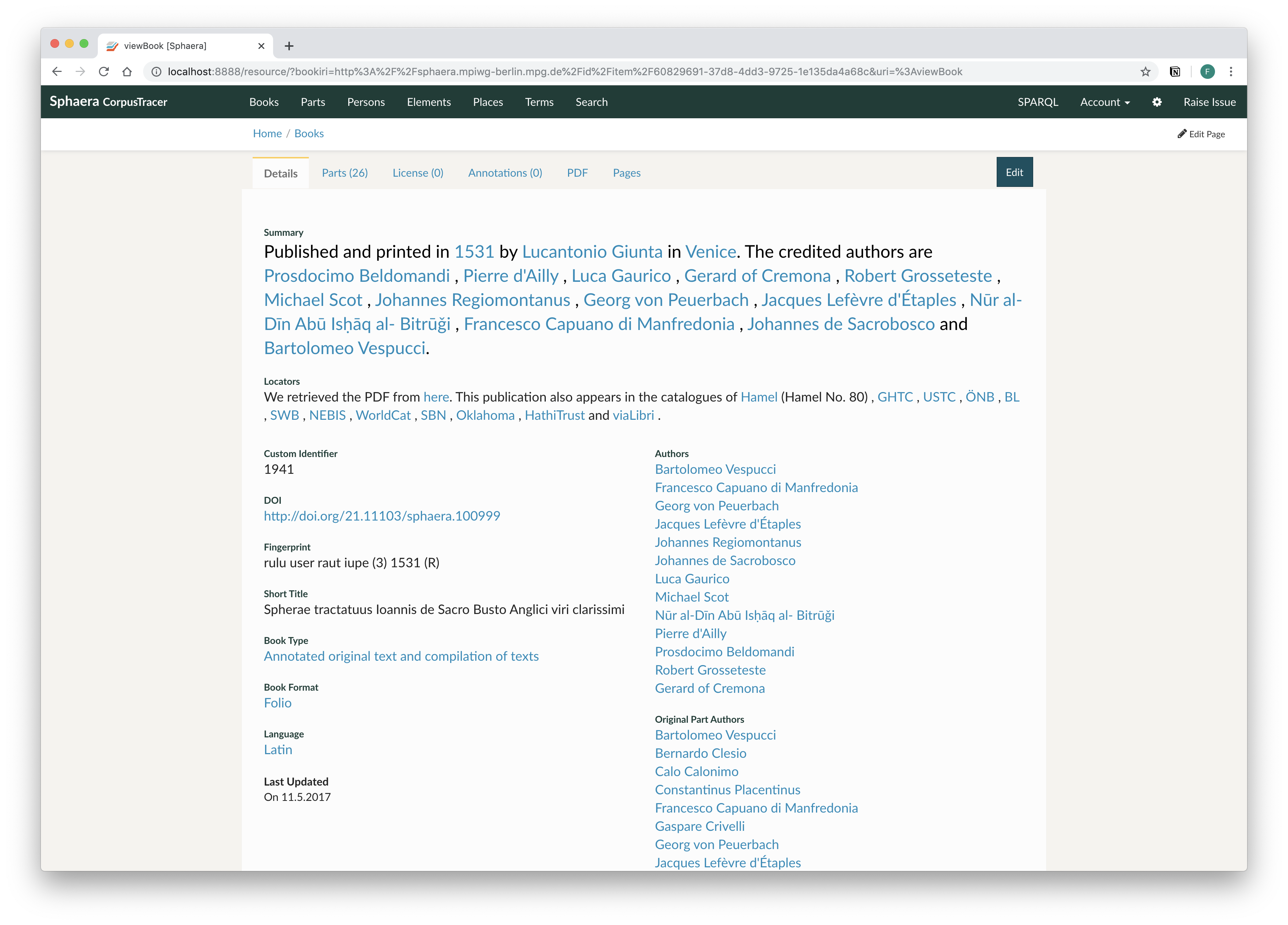Open the viaLibri catalogue link
Screen dimensions: 1288x925
[633, 415]
